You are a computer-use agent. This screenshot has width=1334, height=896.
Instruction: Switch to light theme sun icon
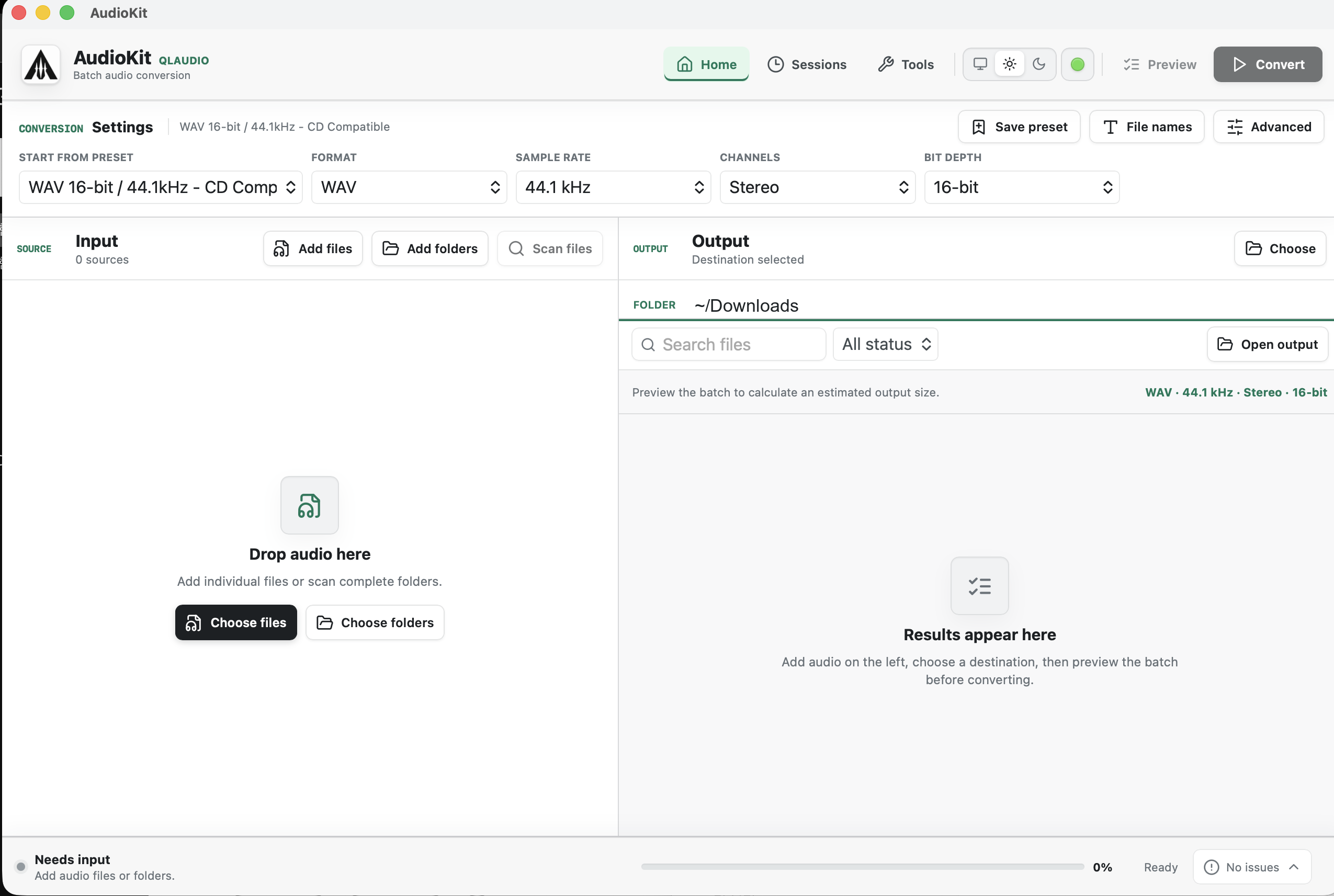(x=1009, y=64)
